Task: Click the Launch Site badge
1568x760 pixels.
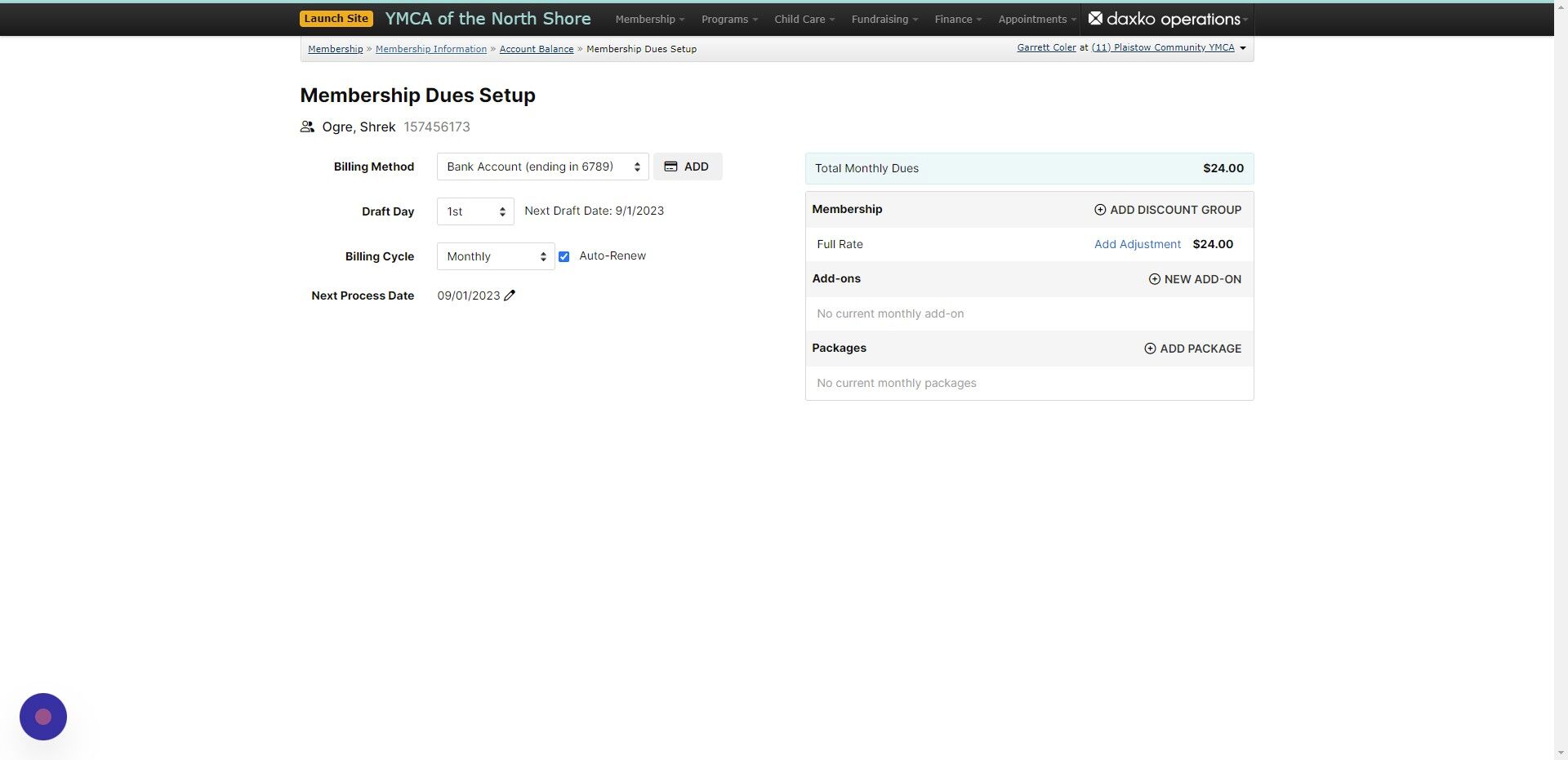Action: [336, 18]
